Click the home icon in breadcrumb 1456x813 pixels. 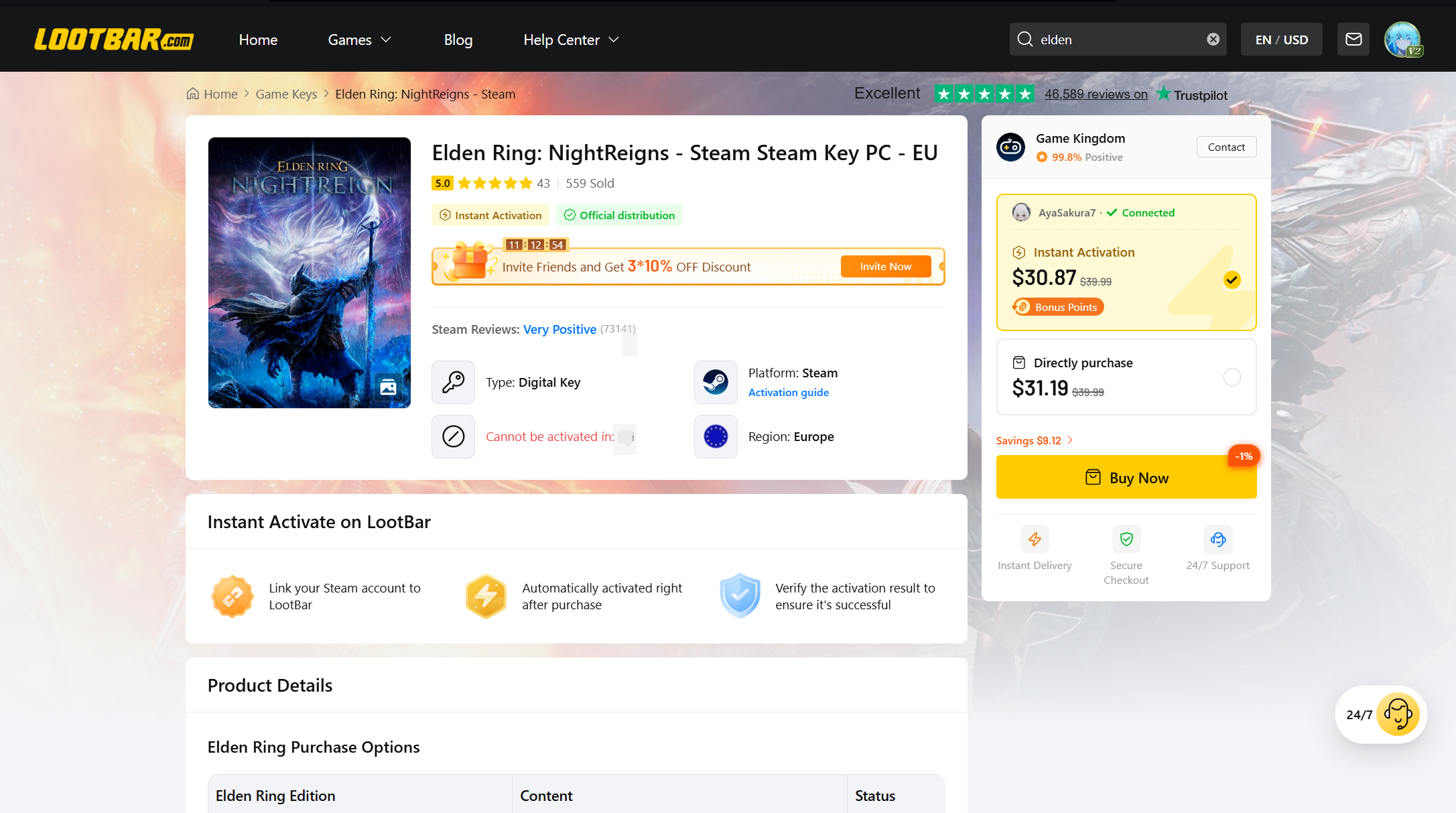coord(192,94)
